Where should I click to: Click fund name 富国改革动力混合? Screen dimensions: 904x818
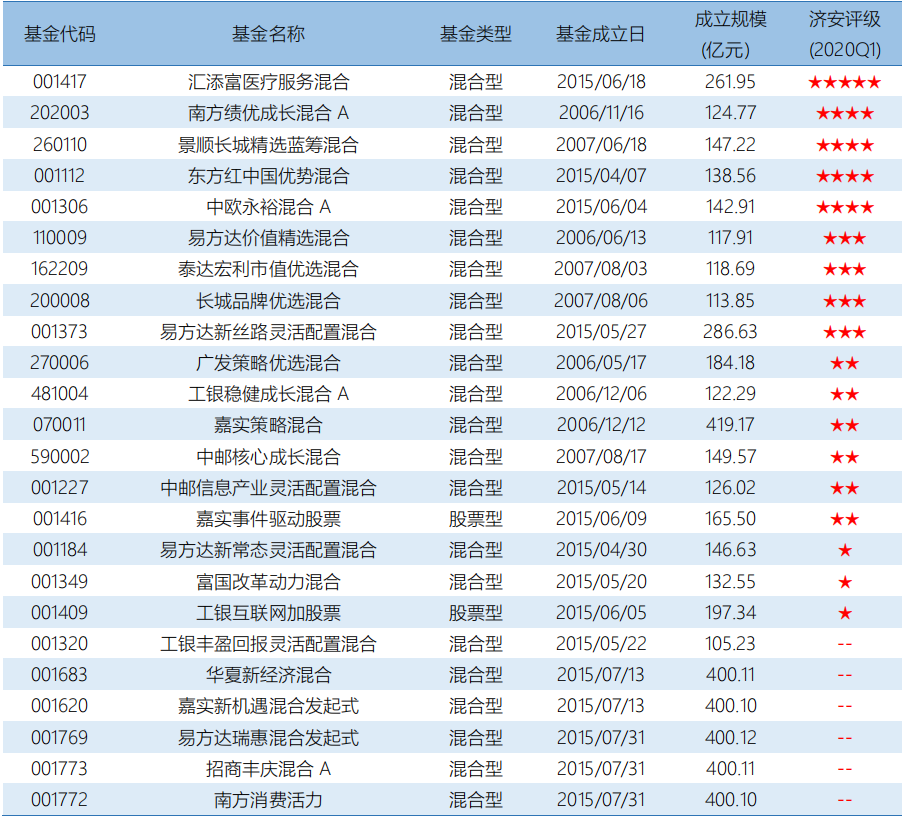(268, 582)
